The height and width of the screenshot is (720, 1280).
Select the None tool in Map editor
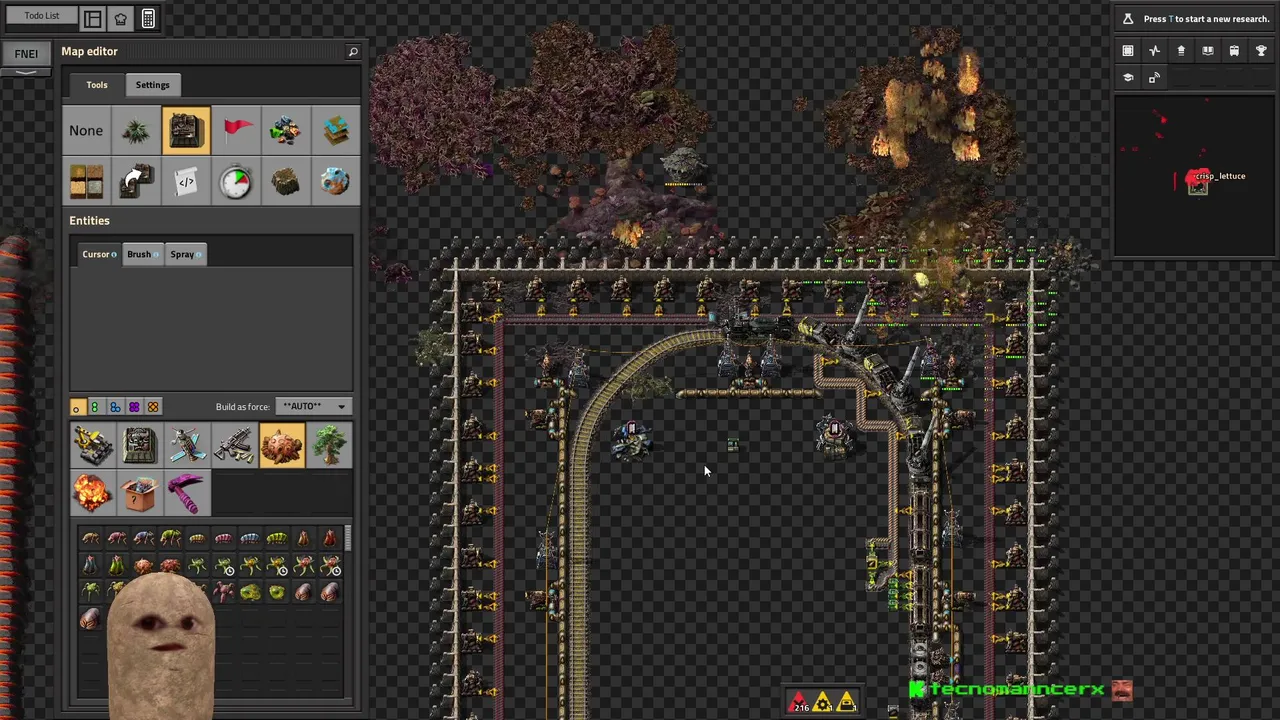coord(86,130)
